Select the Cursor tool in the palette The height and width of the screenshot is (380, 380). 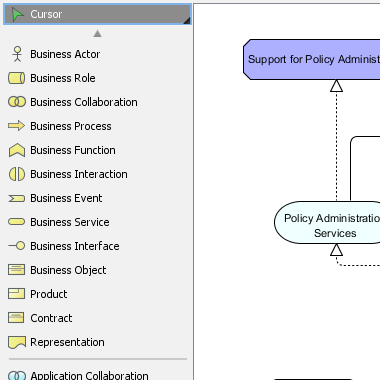click(97, 14)
